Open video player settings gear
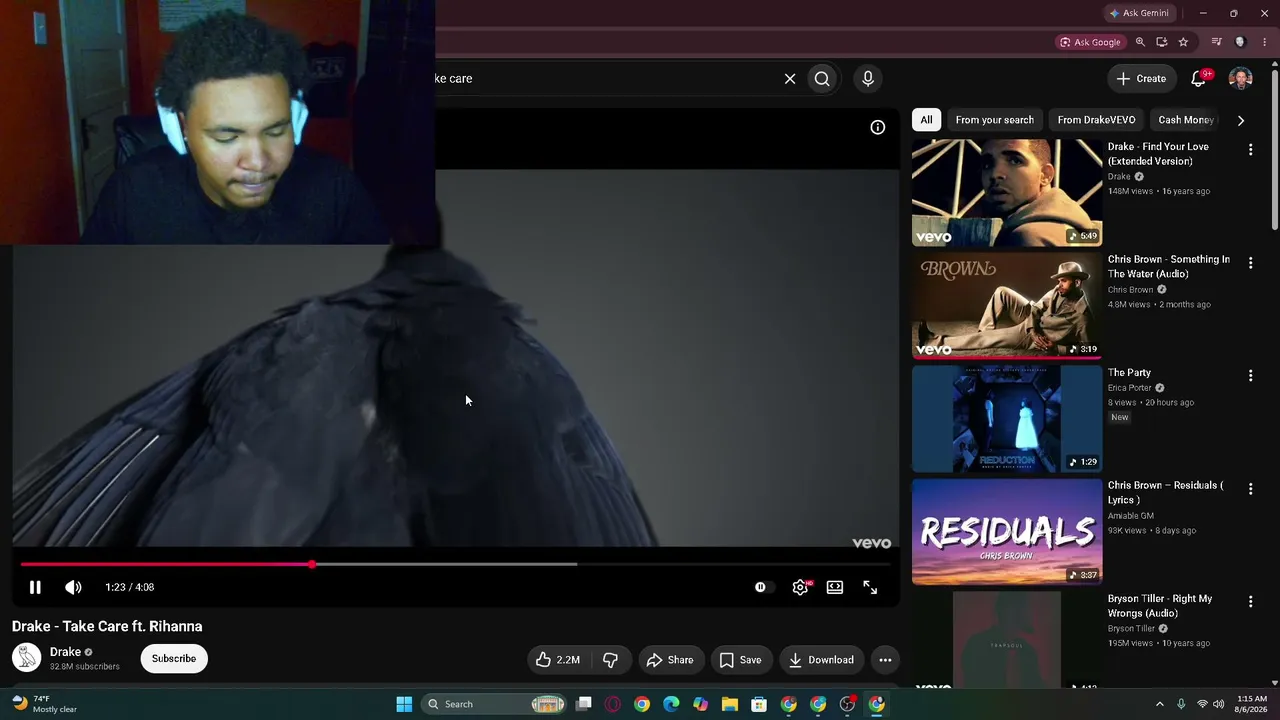The image size is (1280, 720). [800, 587]
